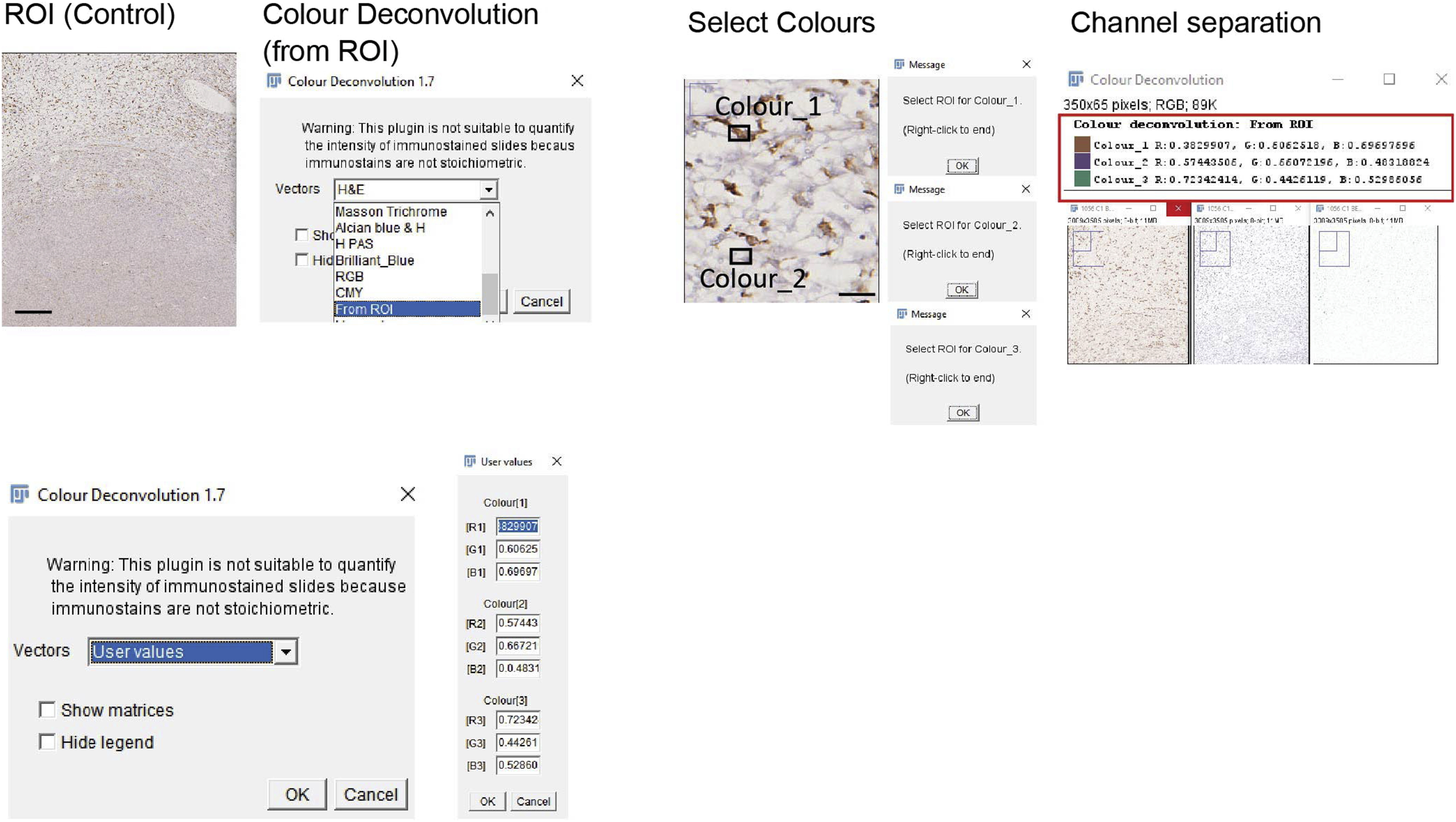The image size is (1456, 822).
Task: Click ImageJ icon of Colour_1 Message dialog
Action: [899, 64]
